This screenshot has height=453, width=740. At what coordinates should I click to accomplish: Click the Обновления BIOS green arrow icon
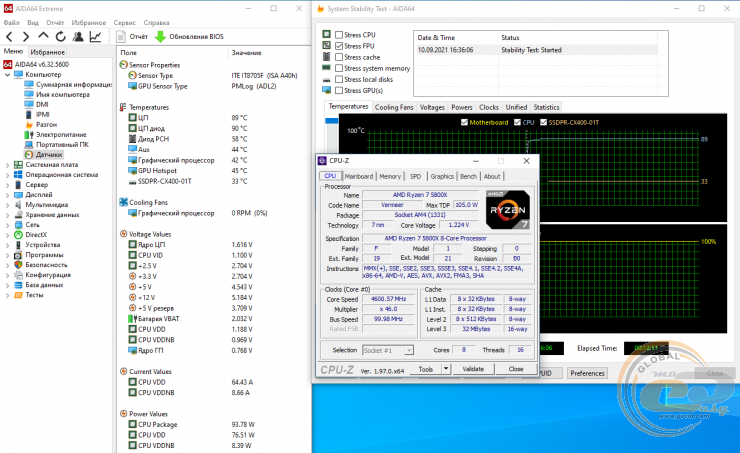(160, 36)
